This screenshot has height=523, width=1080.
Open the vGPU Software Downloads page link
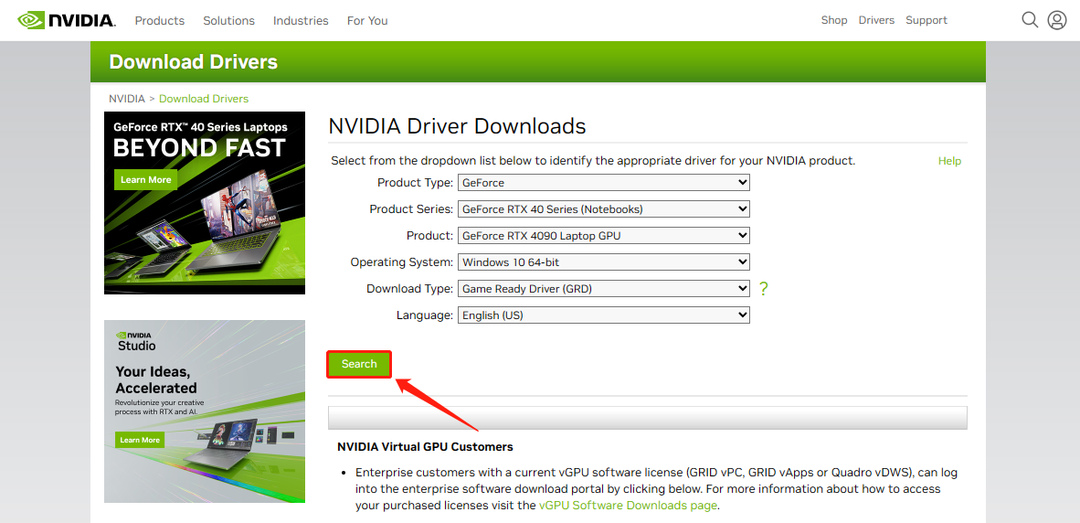pos(628,506)
